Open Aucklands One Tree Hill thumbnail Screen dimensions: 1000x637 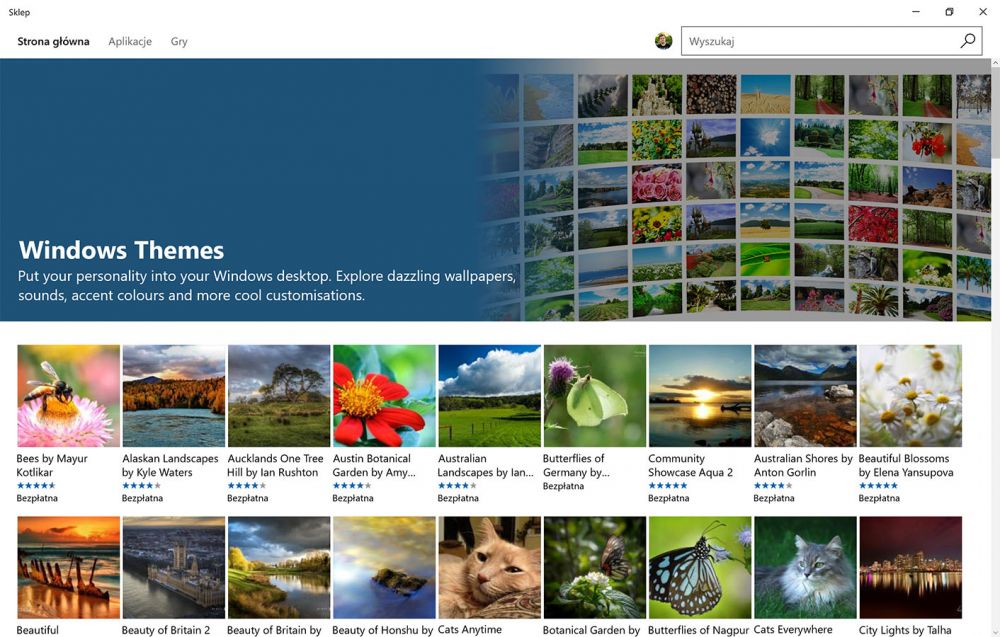[x=279, y=395]
